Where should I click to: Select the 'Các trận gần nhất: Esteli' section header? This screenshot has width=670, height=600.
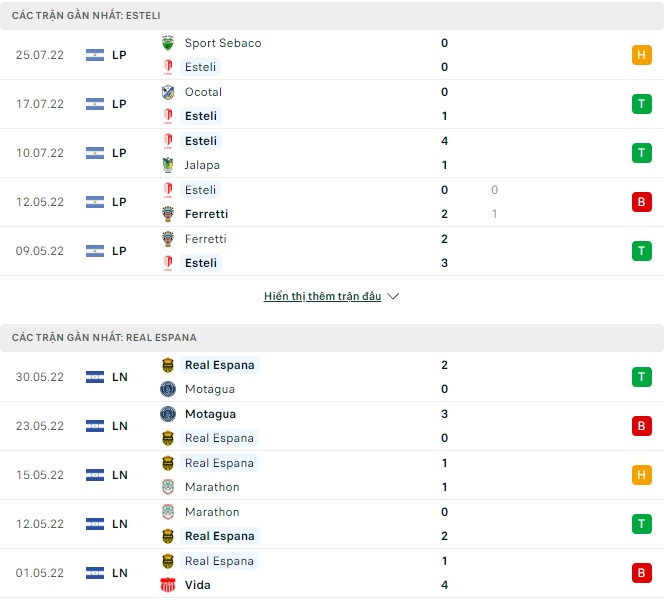[86, 16]
